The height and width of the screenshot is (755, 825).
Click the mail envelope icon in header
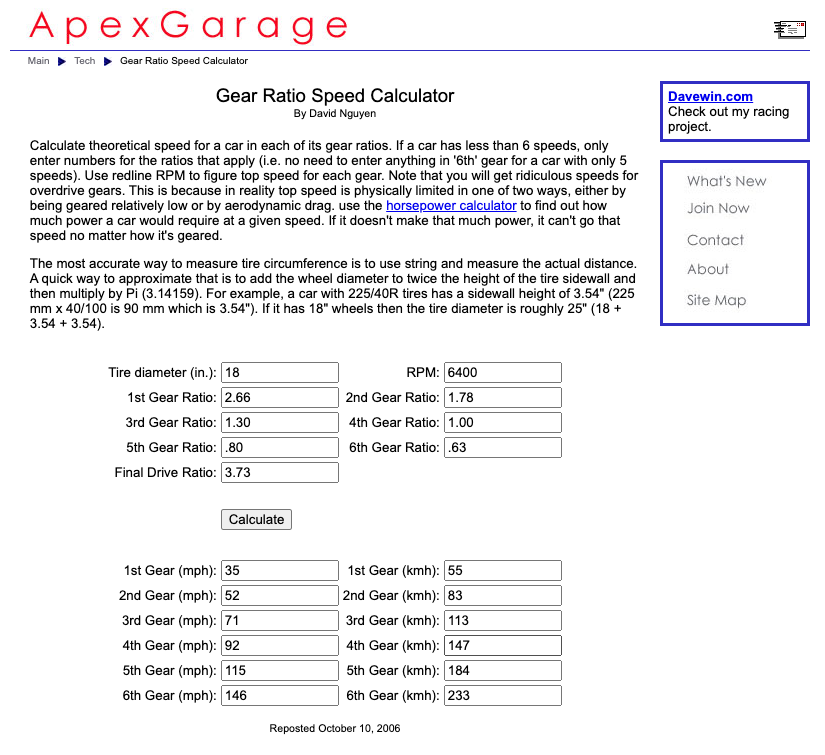[x=790, y=29]
